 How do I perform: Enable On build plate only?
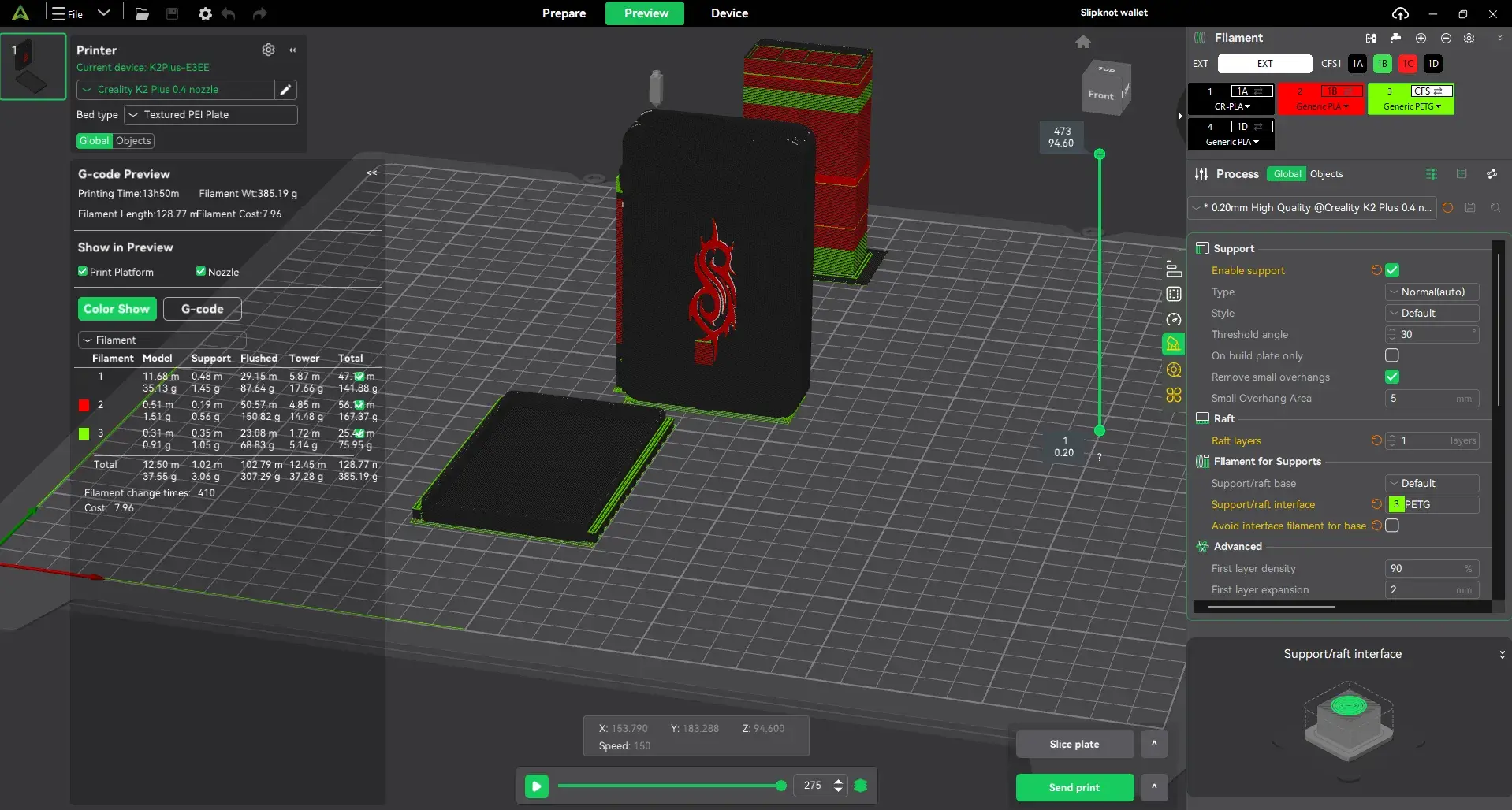pos(1392,355)
